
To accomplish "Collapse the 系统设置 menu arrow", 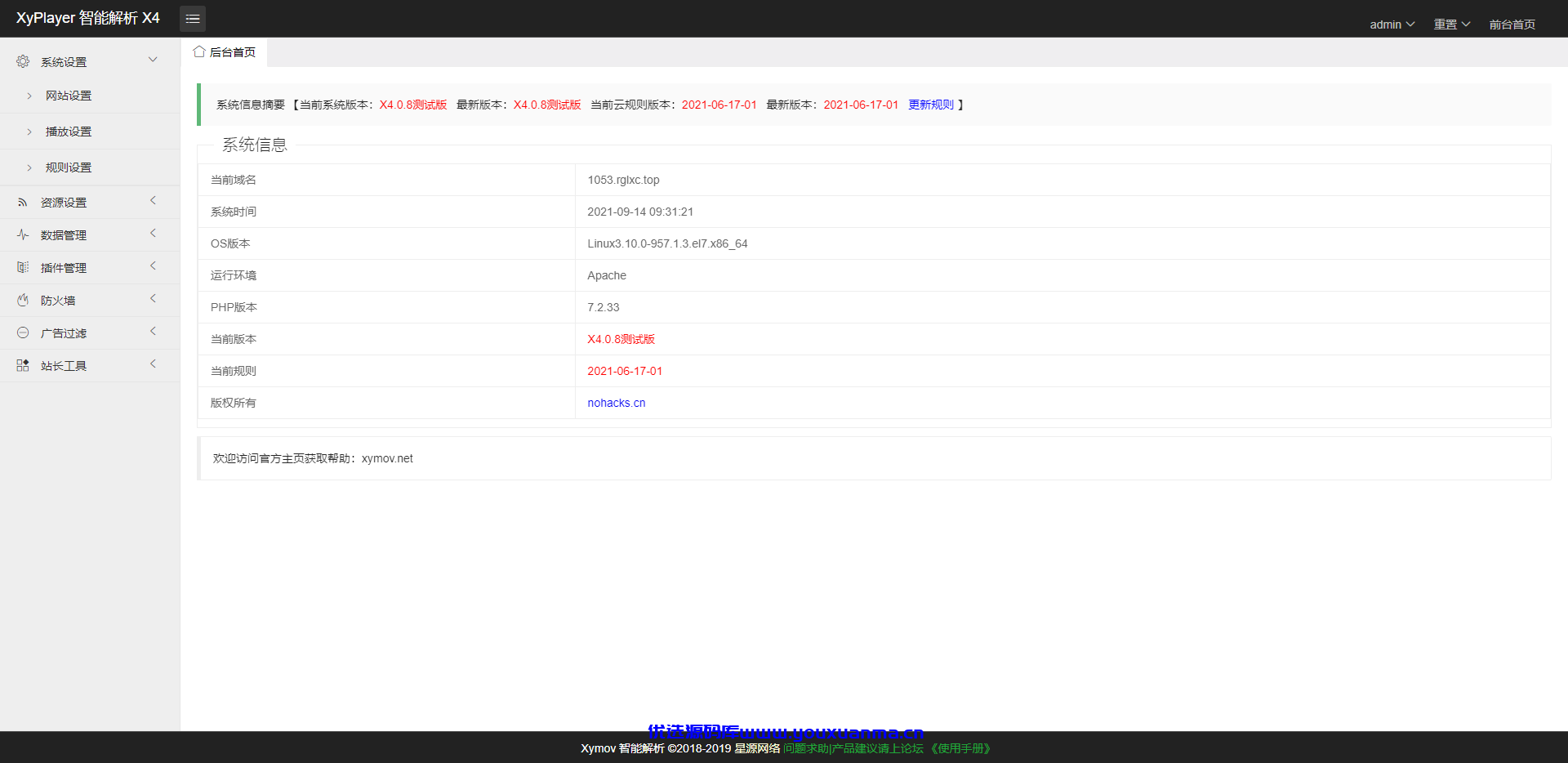I will (153, 60).
